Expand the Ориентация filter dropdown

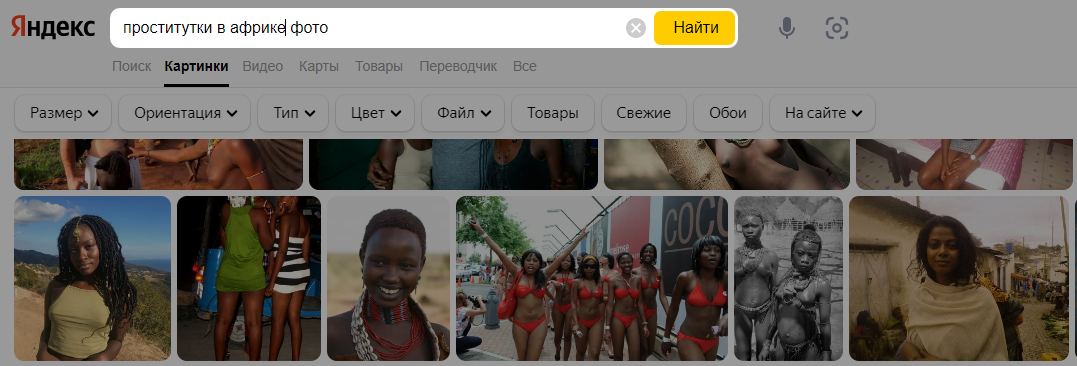185,113
